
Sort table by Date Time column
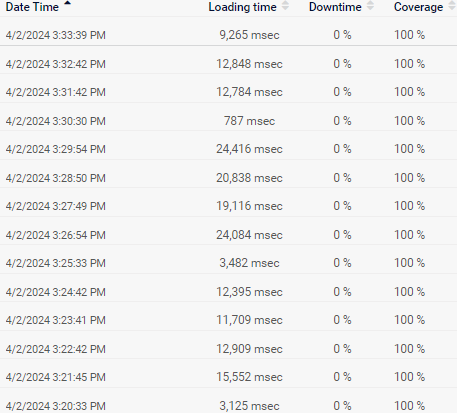32,7
